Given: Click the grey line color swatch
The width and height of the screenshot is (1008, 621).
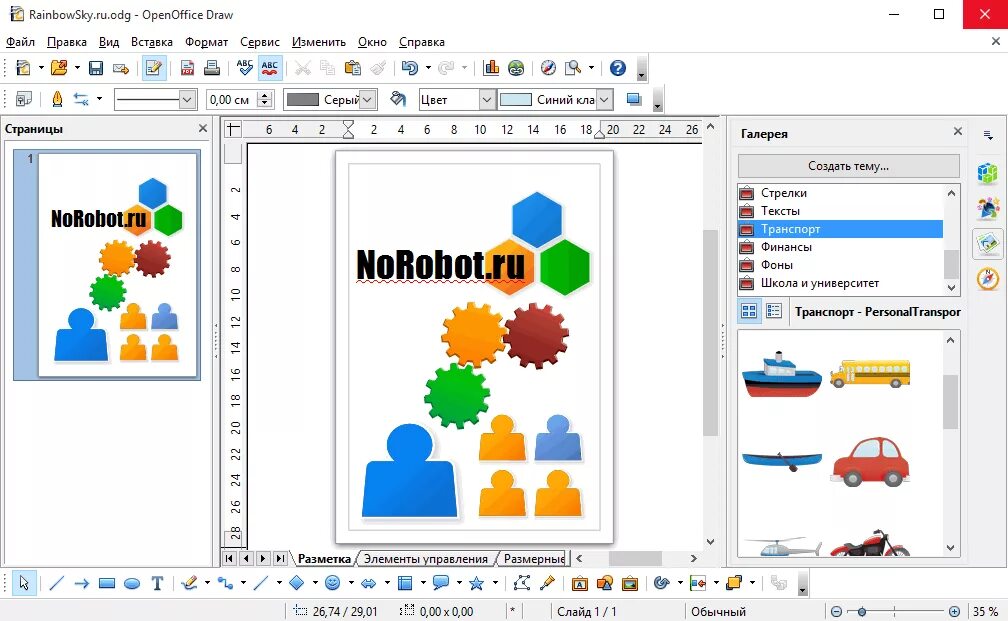Looking at the screenshot, I should click(303, 100).
